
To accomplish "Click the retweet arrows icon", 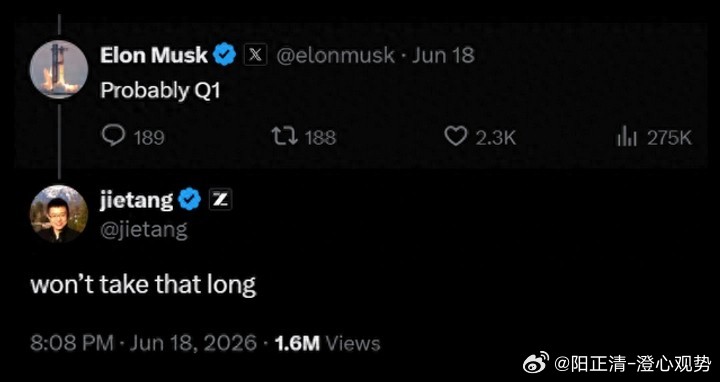I will coord(285,136).
